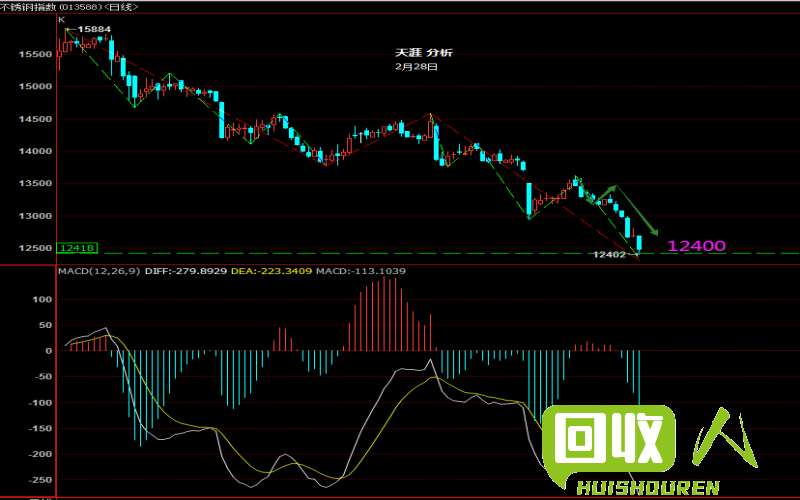Click the MACD(12,26,9) indicator label

[x=99, y=271]
